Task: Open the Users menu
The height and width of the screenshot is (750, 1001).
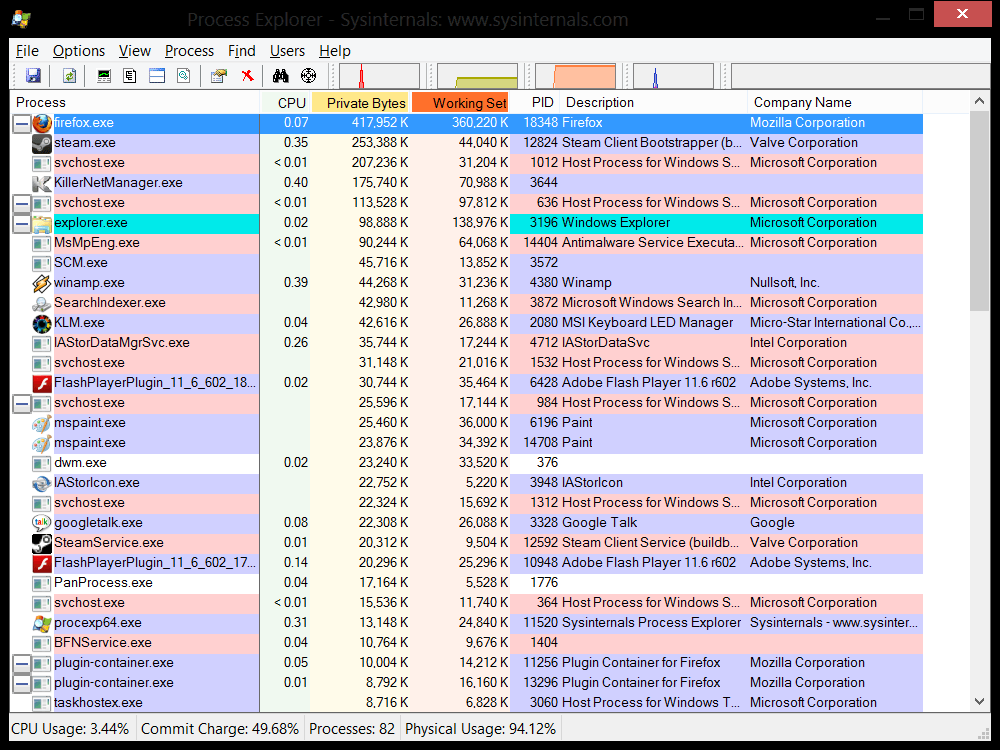Action: (x=287, y=51)
